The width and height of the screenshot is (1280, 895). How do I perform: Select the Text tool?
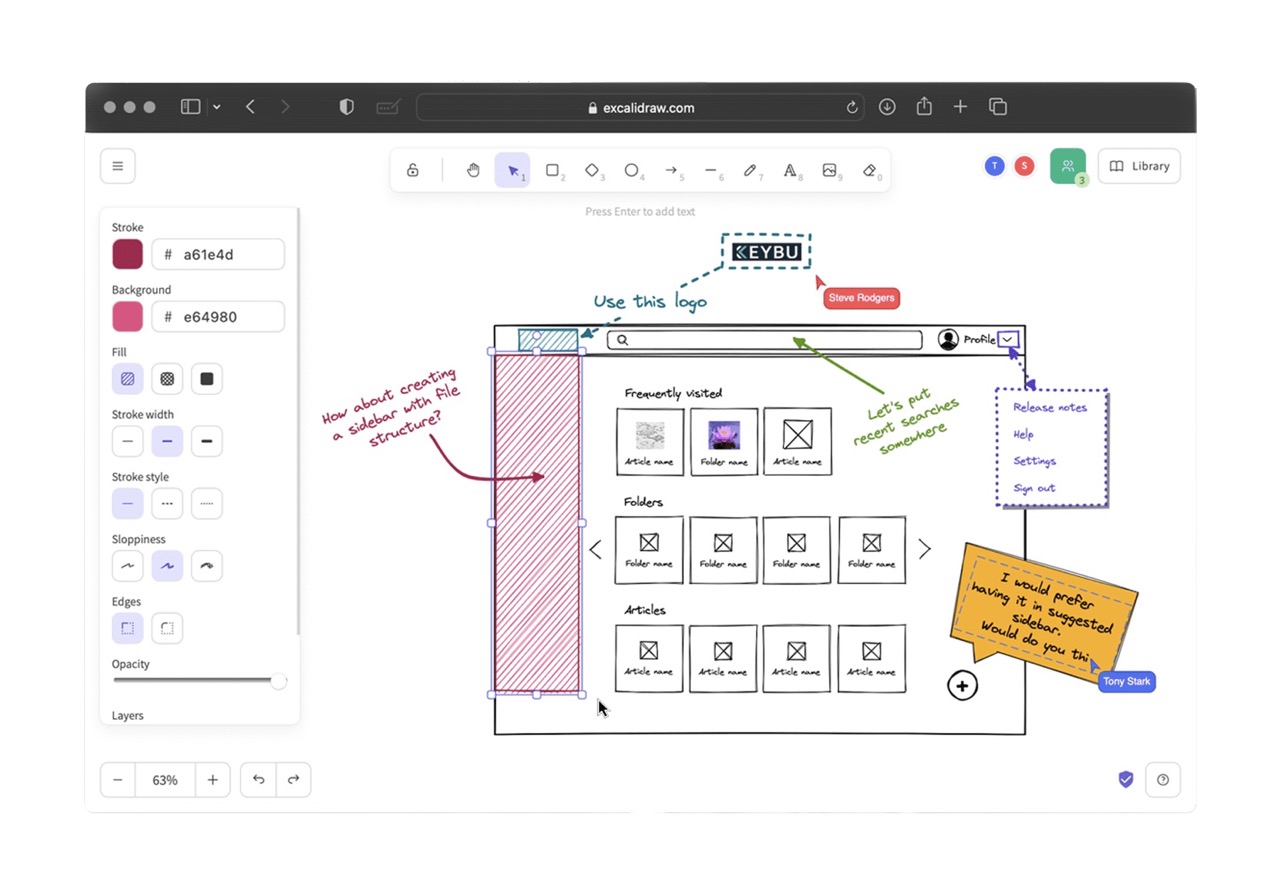[790, 170]
